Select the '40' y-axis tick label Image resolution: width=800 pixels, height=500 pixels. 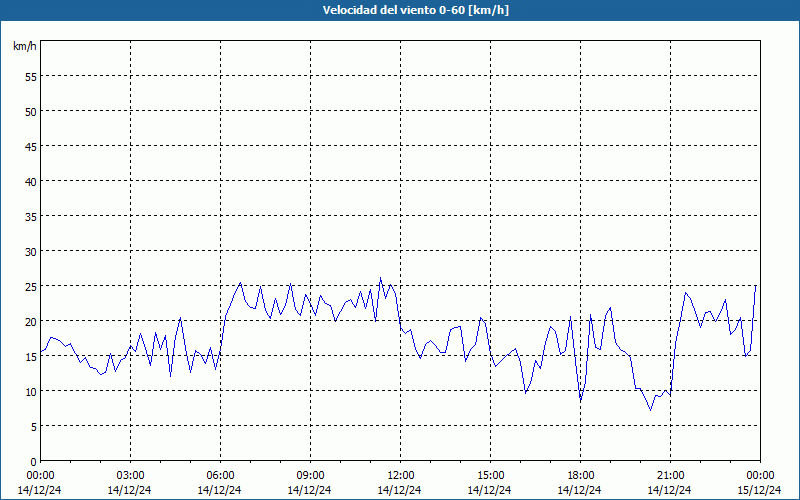[x=31, y=182]
